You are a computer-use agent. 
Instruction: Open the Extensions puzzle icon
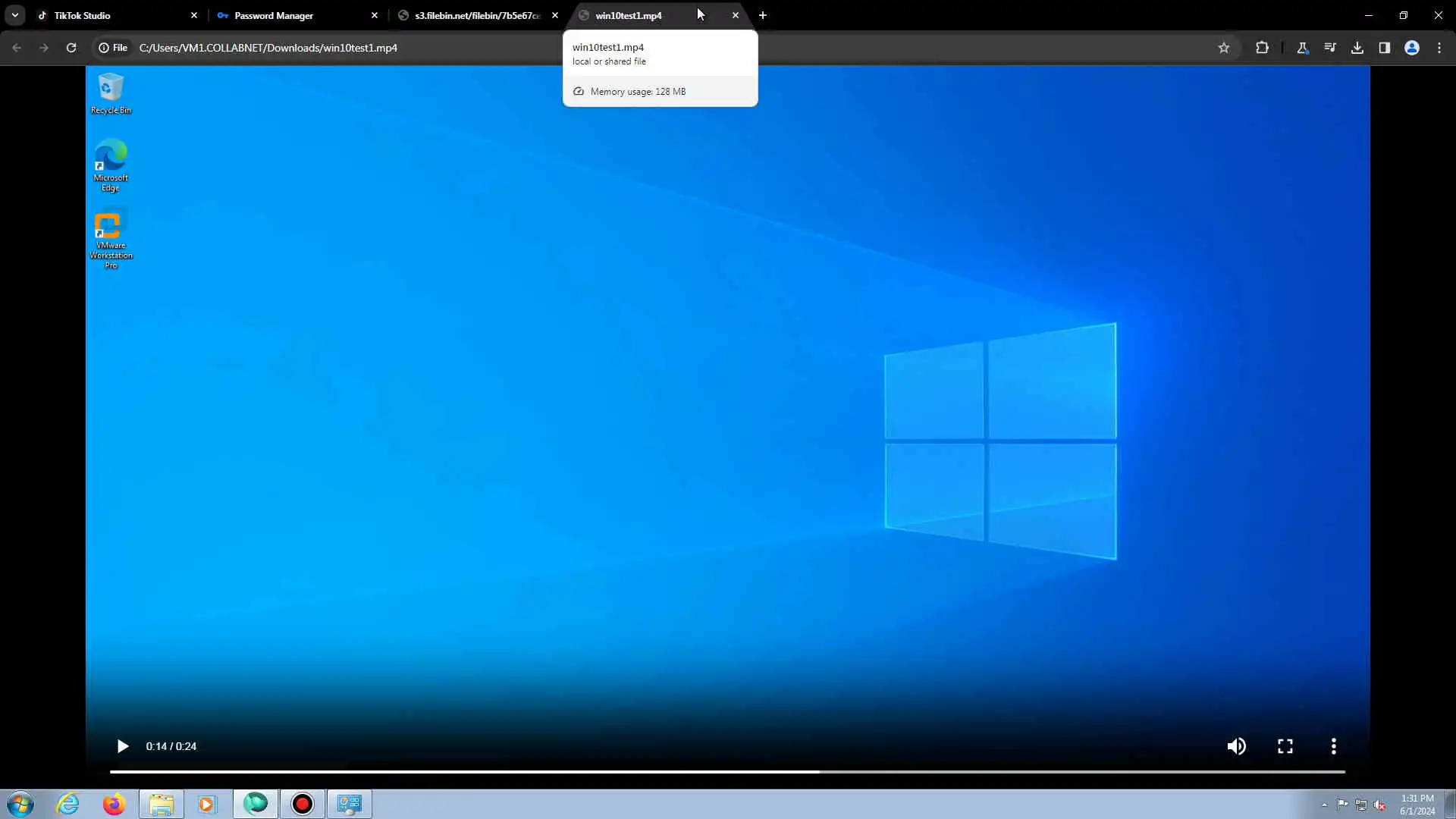click(x=1262, y=48)
